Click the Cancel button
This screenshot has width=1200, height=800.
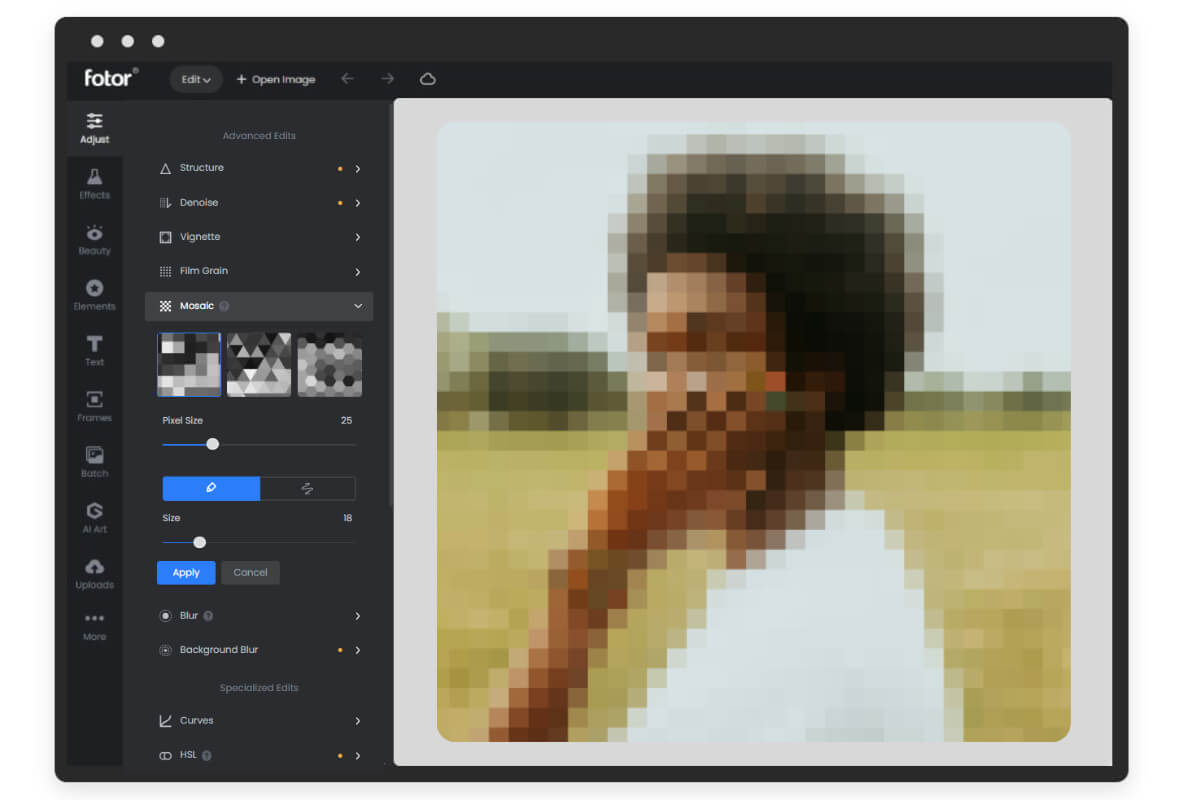[250, 573]
